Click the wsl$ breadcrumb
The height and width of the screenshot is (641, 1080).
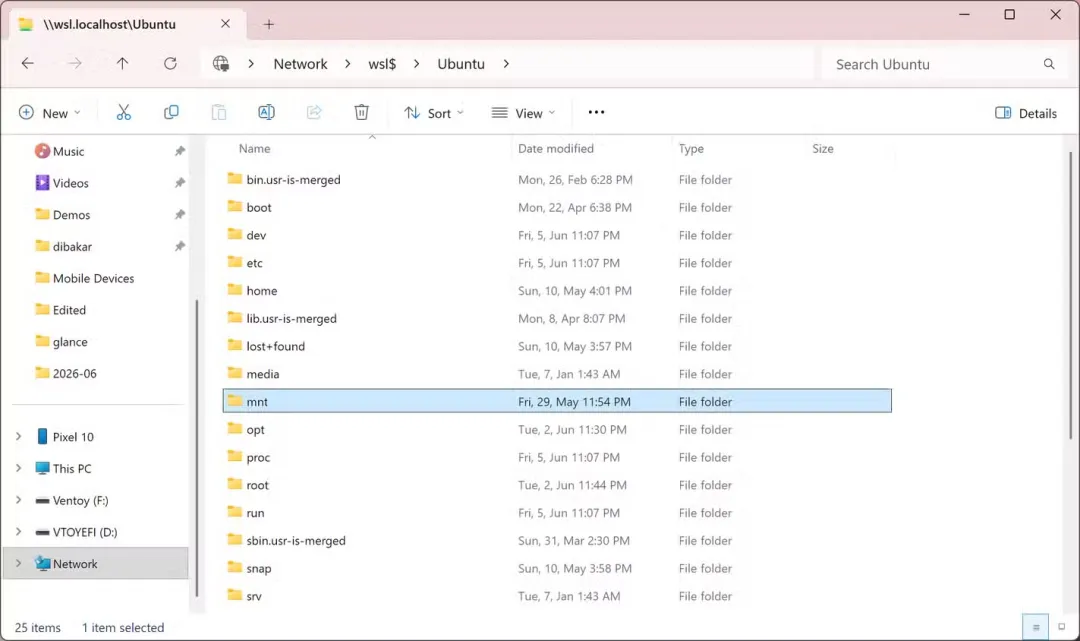click(382, 63)
